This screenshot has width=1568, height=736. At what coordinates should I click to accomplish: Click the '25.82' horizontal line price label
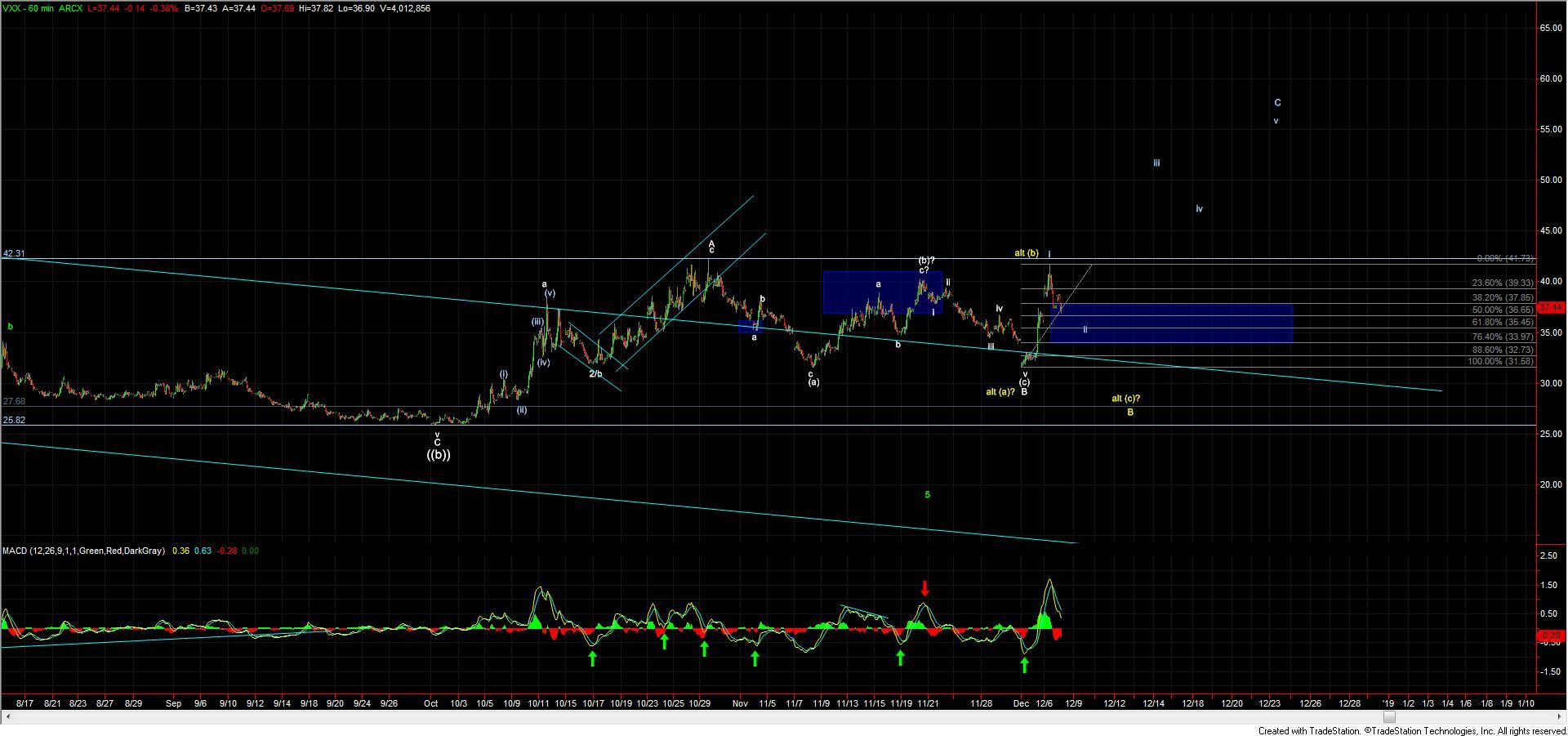(x=14, y=420)
